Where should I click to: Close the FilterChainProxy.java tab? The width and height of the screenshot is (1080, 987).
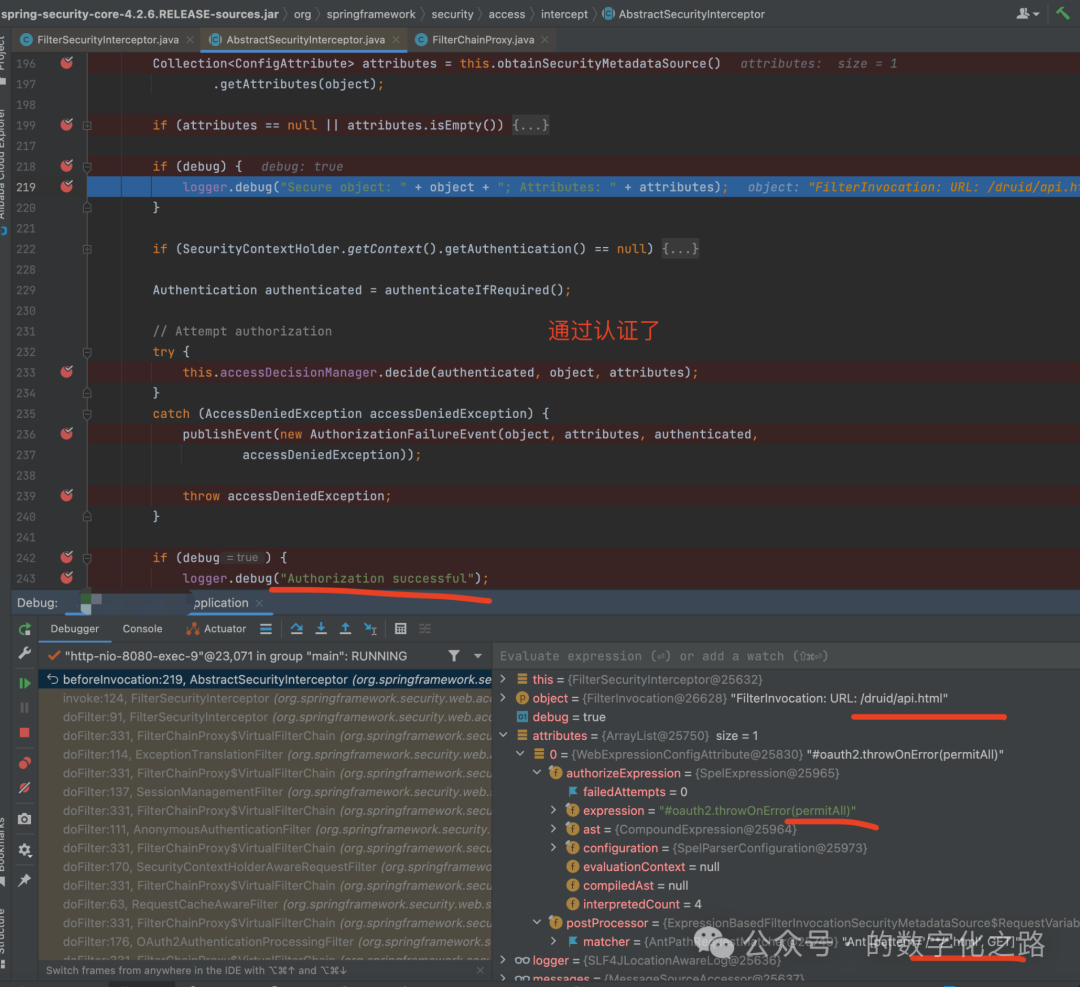[545, 40]
